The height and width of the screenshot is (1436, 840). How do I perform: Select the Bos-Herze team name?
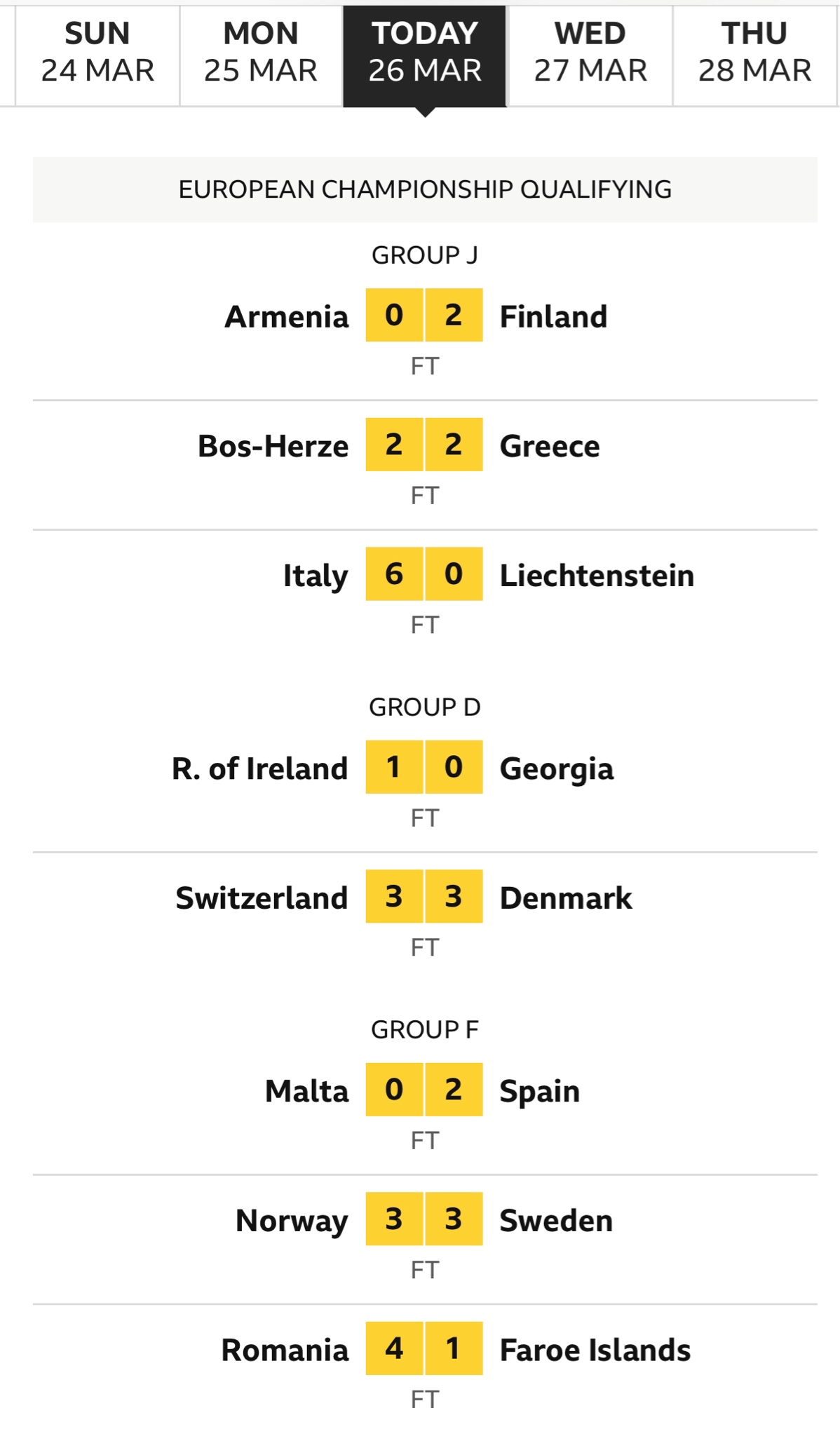point(273,446)
